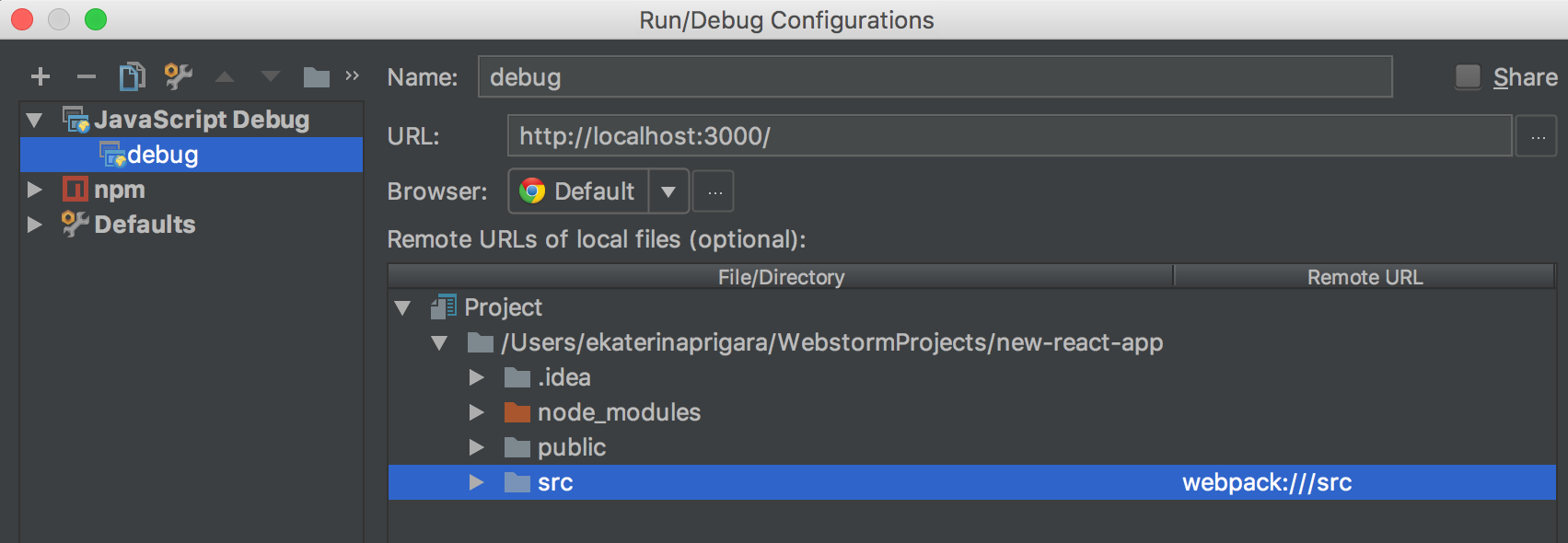Click the .idea folder icon

tap(517, 377)
